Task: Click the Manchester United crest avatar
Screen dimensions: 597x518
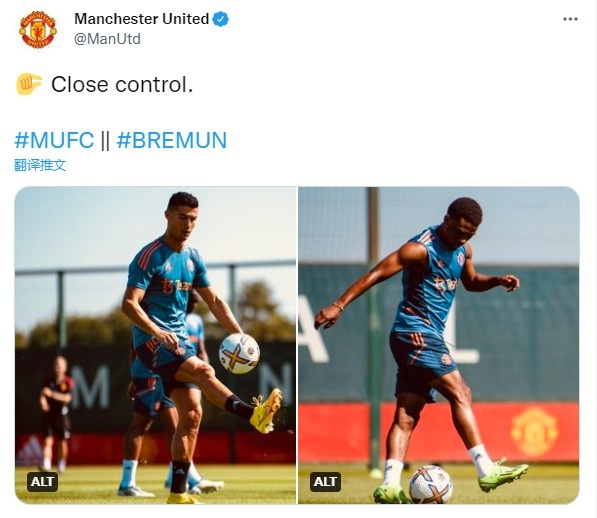Action: click(38, 29)
